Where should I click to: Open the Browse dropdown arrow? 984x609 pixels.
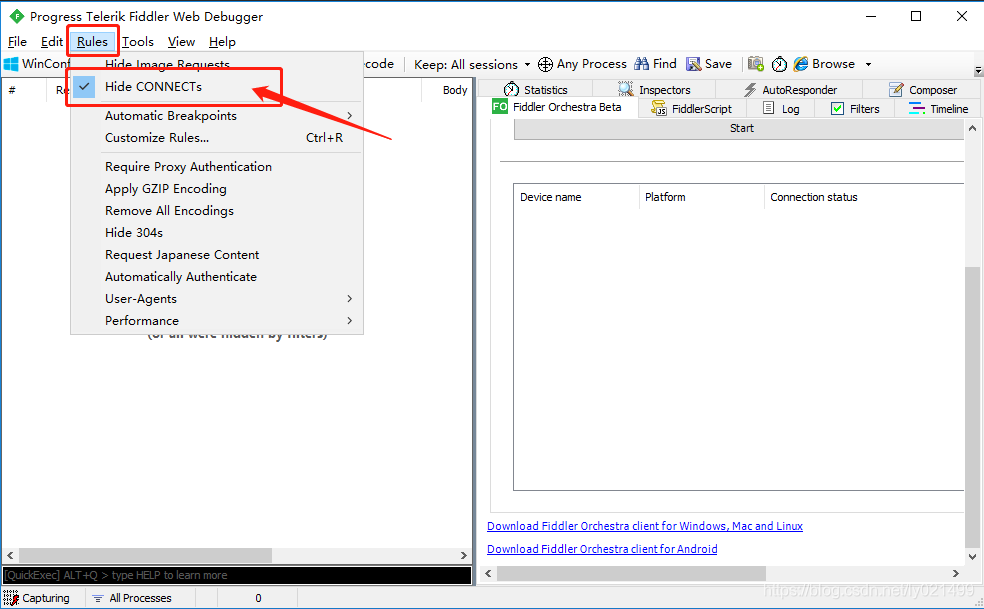coord(869,64)
